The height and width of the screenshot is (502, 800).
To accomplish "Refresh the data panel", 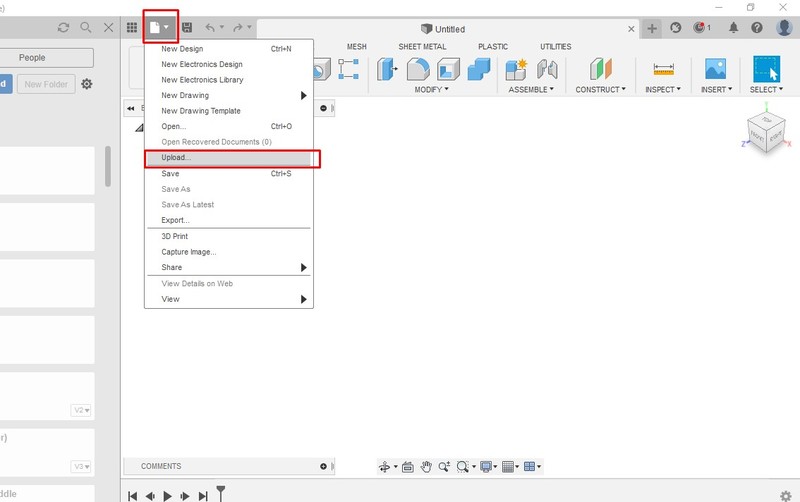I will click(63, 28).
